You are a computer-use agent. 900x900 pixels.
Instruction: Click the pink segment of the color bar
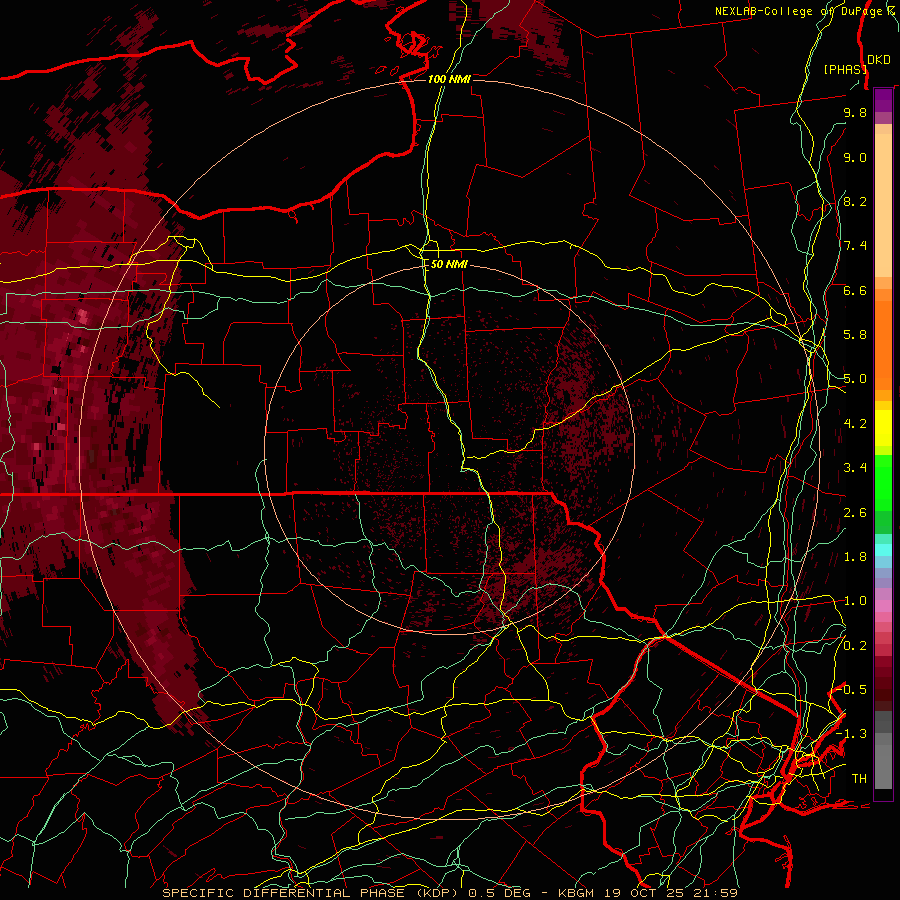[883, 606]
